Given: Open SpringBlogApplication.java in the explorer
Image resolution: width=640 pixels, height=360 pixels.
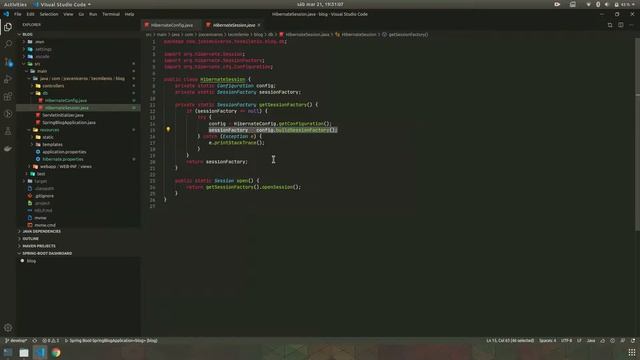Looking at the screenshot, I should (78, 122).
